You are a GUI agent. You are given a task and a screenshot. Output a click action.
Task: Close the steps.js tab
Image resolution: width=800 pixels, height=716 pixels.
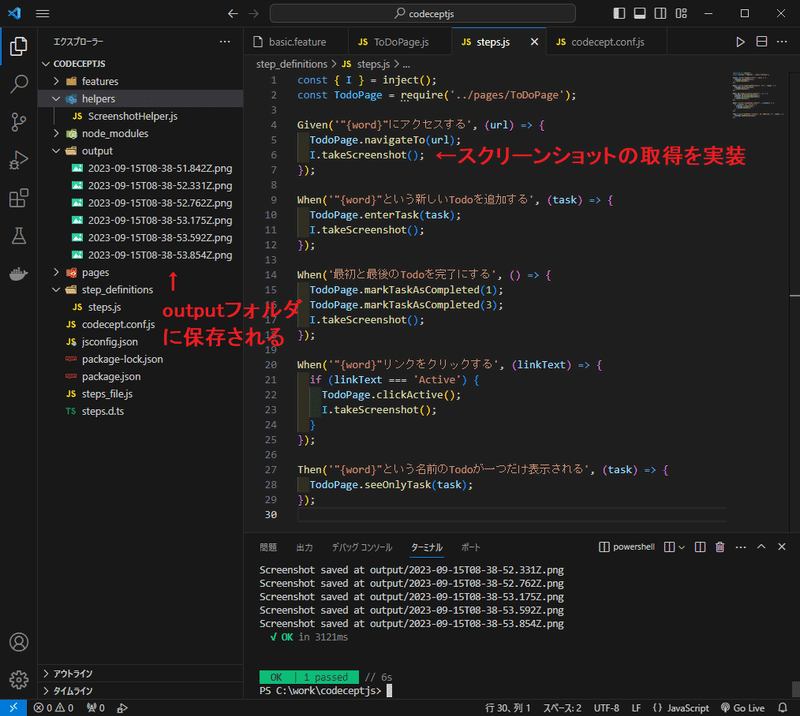534,42
